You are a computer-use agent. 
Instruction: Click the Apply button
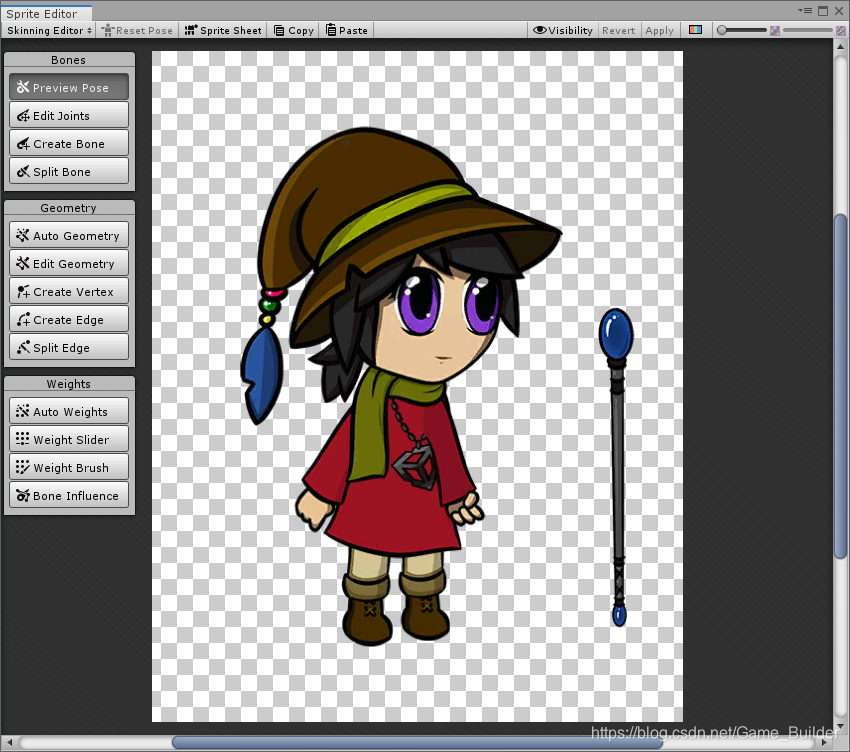tap(659, 30)
